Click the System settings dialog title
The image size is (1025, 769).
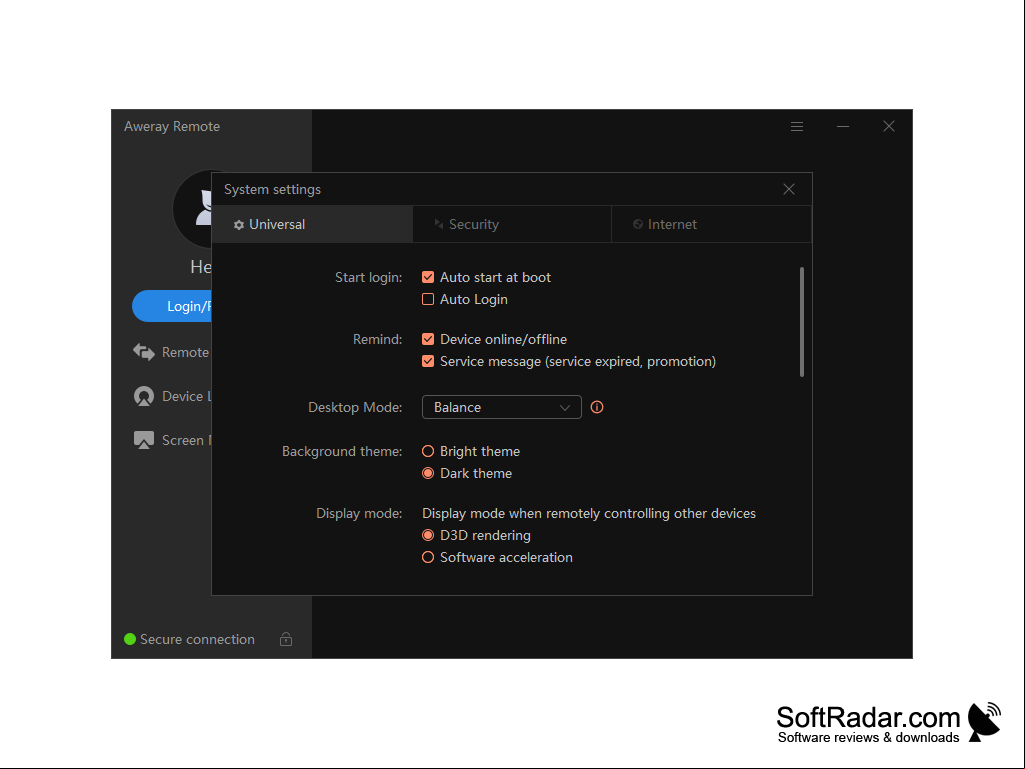(273, 190)
